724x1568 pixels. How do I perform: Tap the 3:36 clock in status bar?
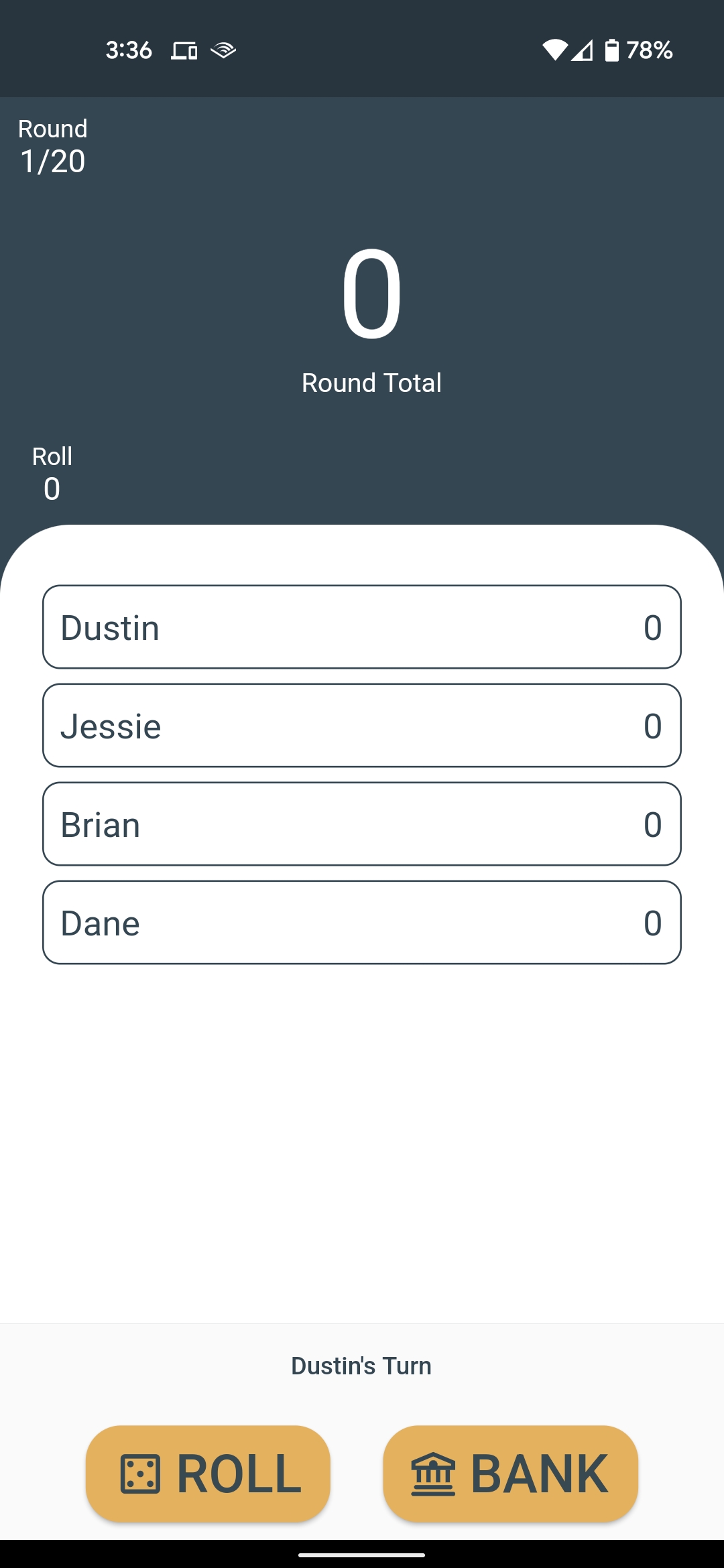coord(129,50)
